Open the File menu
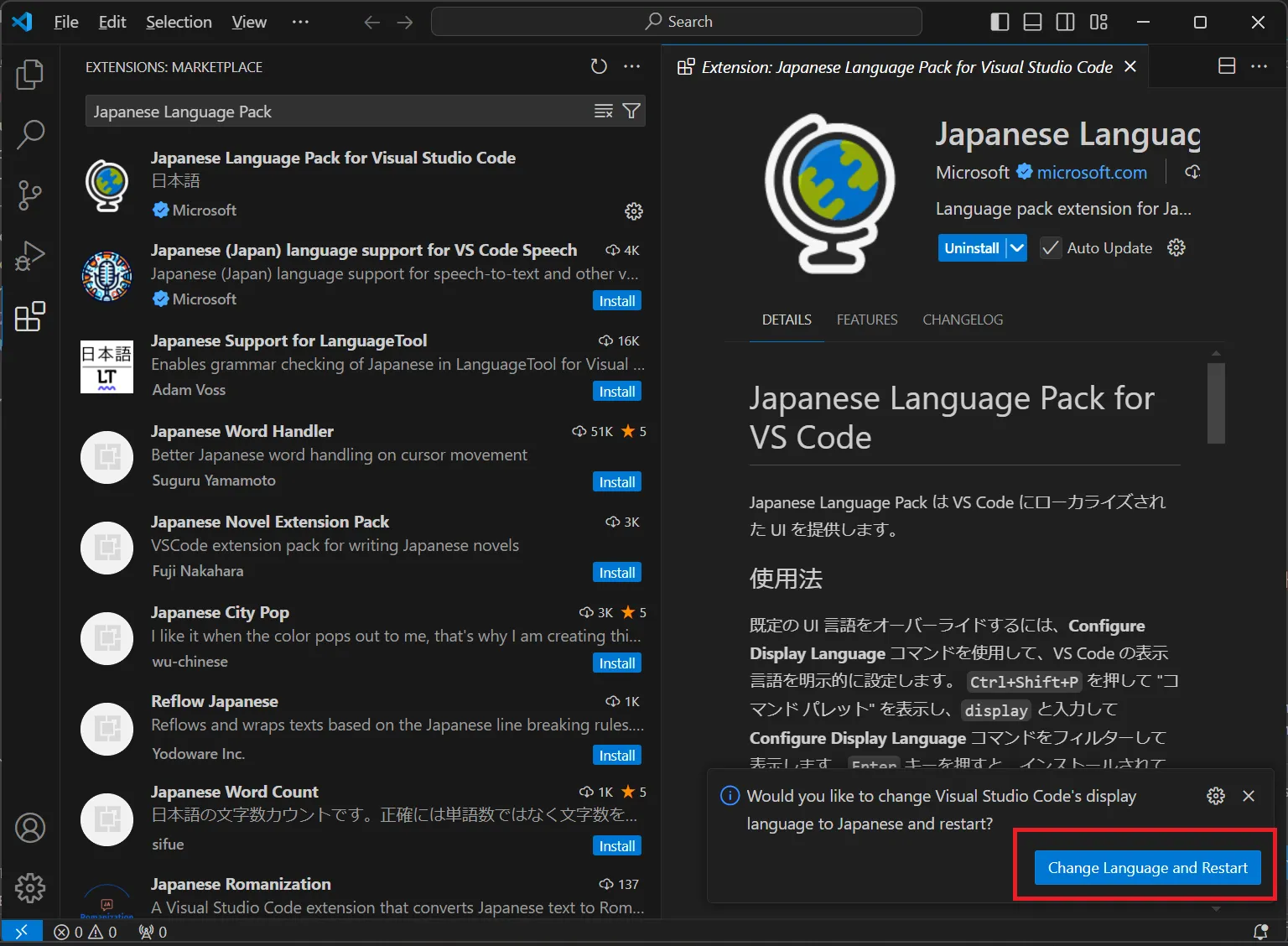Viewport: 1288px width, 946px height. pyautogui.click(x=66, y=22)
